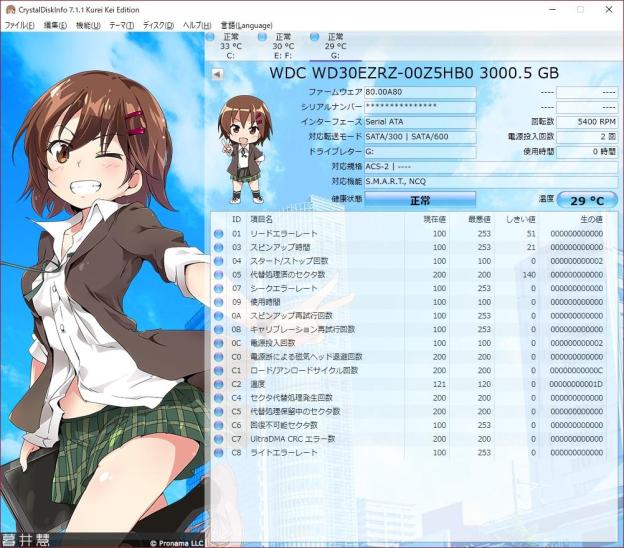624x548 pixels.
Task: Click status orb for attribute C1 ロード/アンロードサイクル回数
Action: coord(218,371)
